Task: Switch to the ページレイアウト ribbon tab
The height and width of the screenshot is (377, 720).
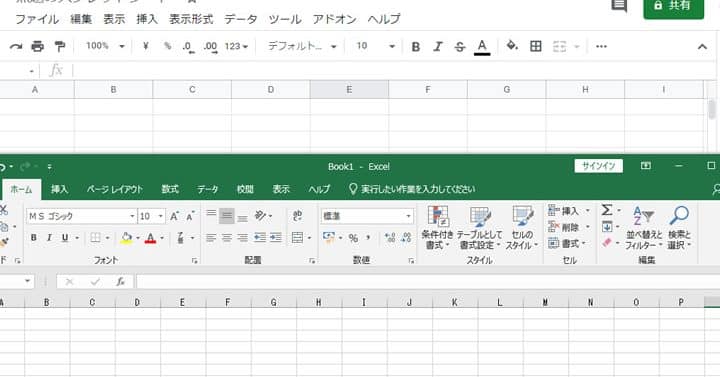Action: point(115,189)
